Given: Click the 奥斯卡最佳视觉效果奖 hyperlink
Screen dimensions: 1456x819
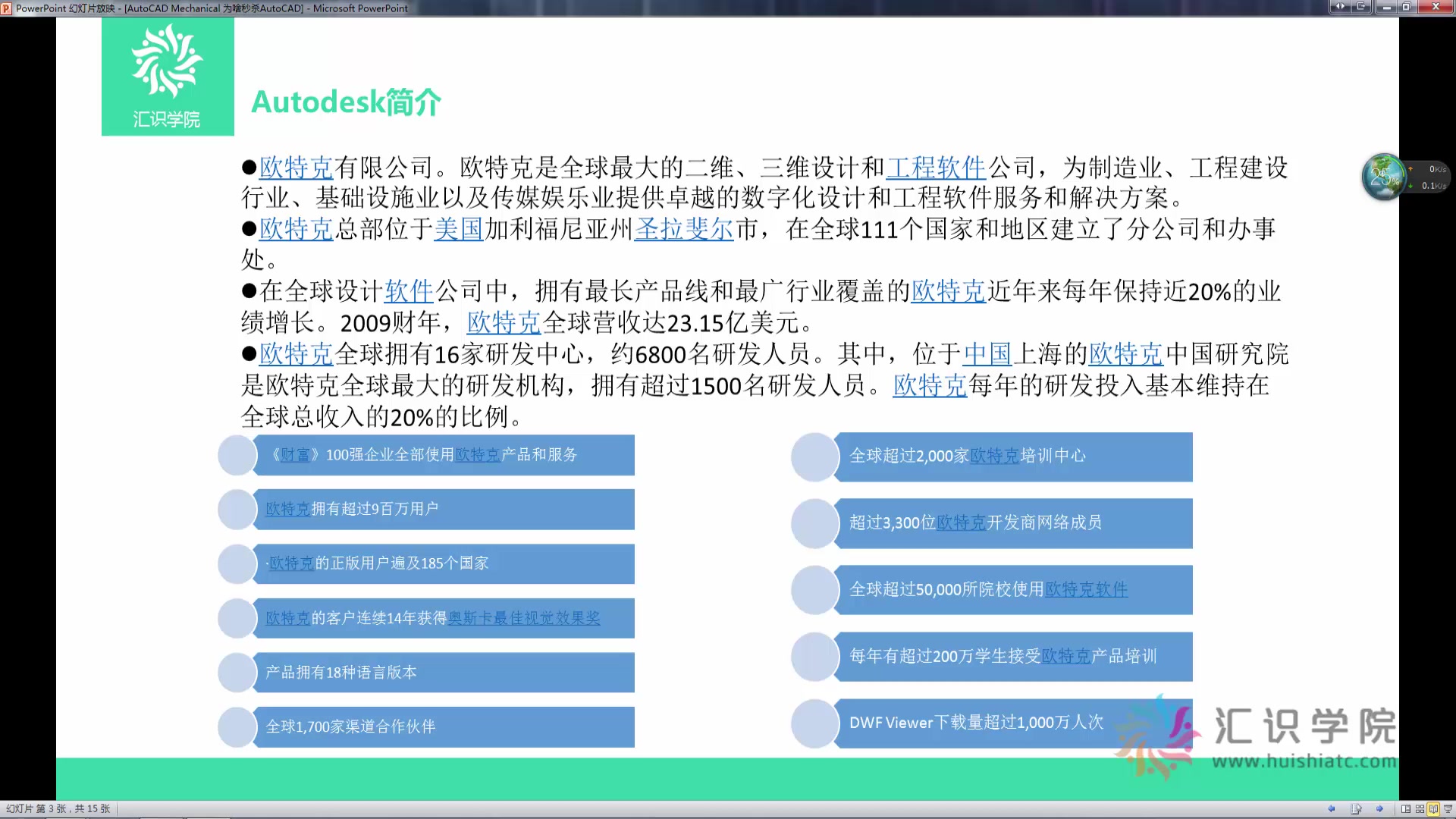Looking at the screenshot, I should (526, 618).
